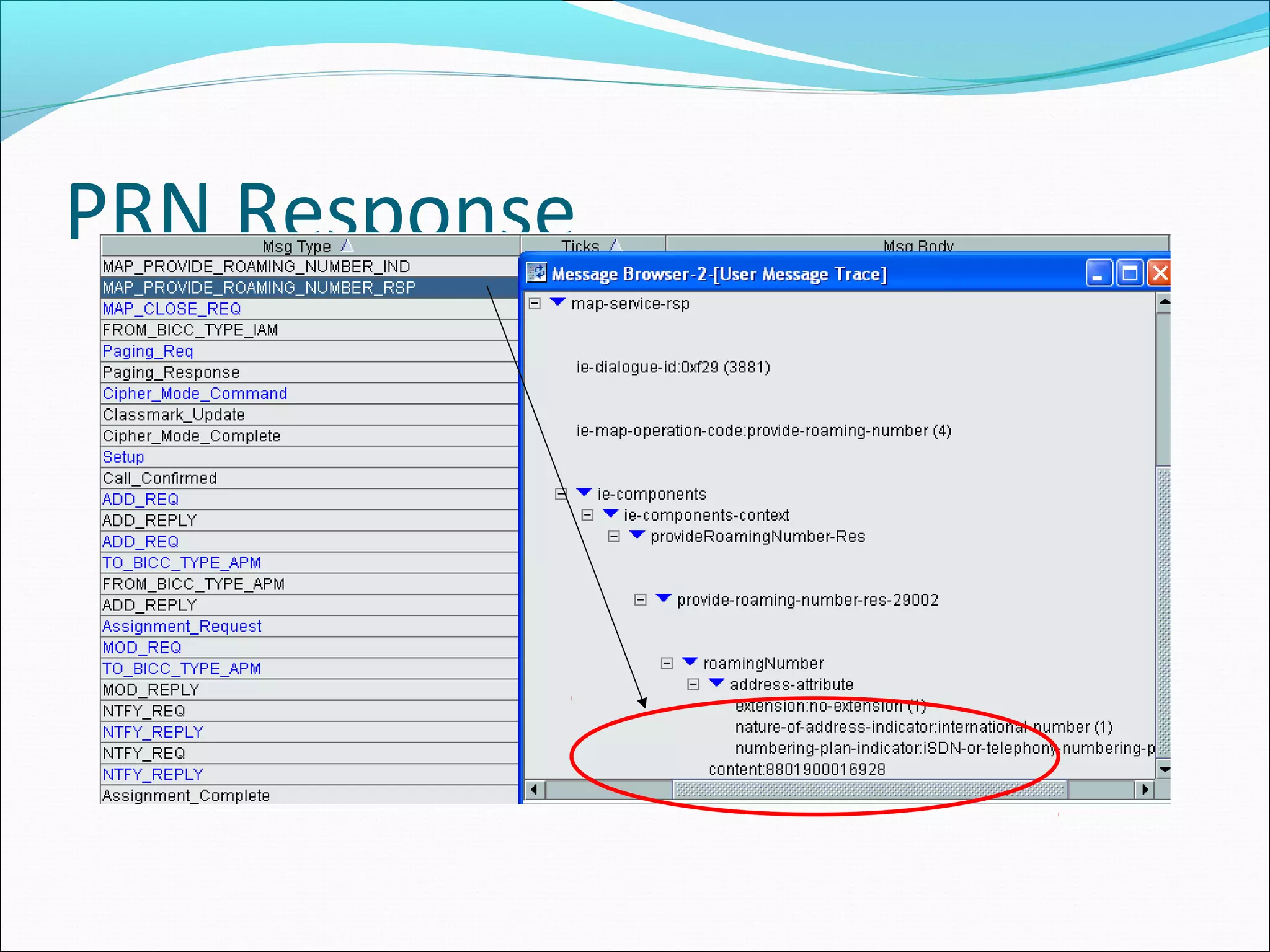
Task: Select the Cipher_Mode_Command row
Action: coord(309,394)
